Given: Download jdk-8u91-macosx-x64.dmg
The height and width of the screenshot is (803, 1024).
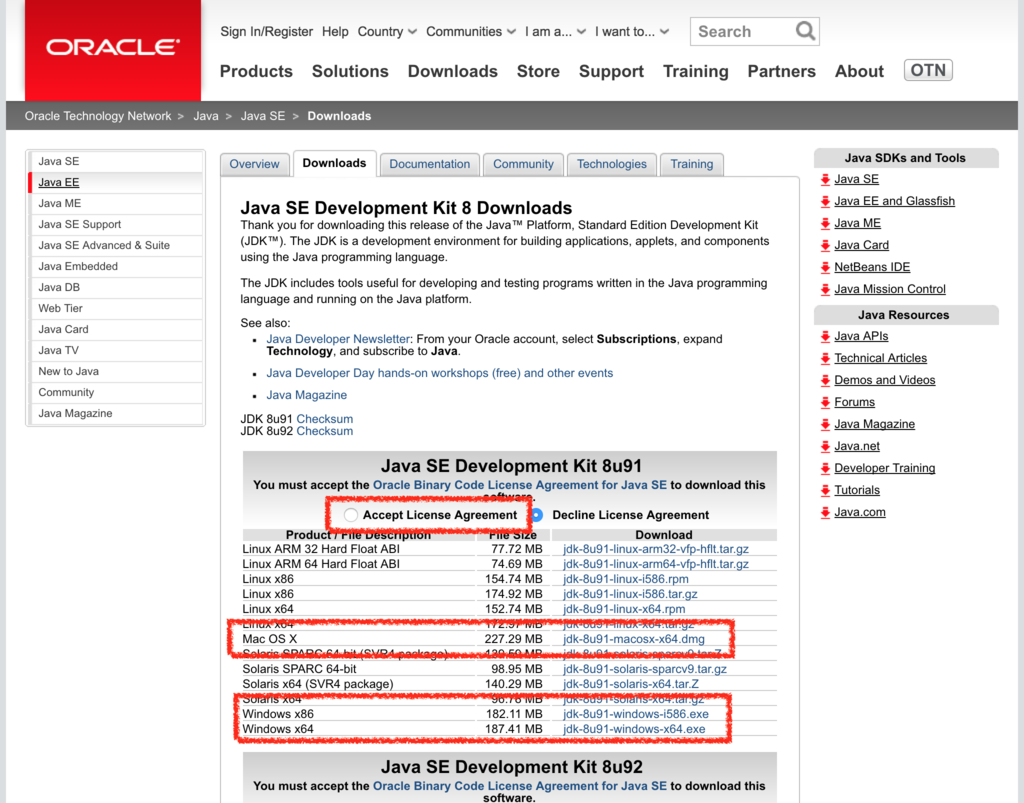Looking at the screenshot, I should pyautogui.click(x=633, y=639).
